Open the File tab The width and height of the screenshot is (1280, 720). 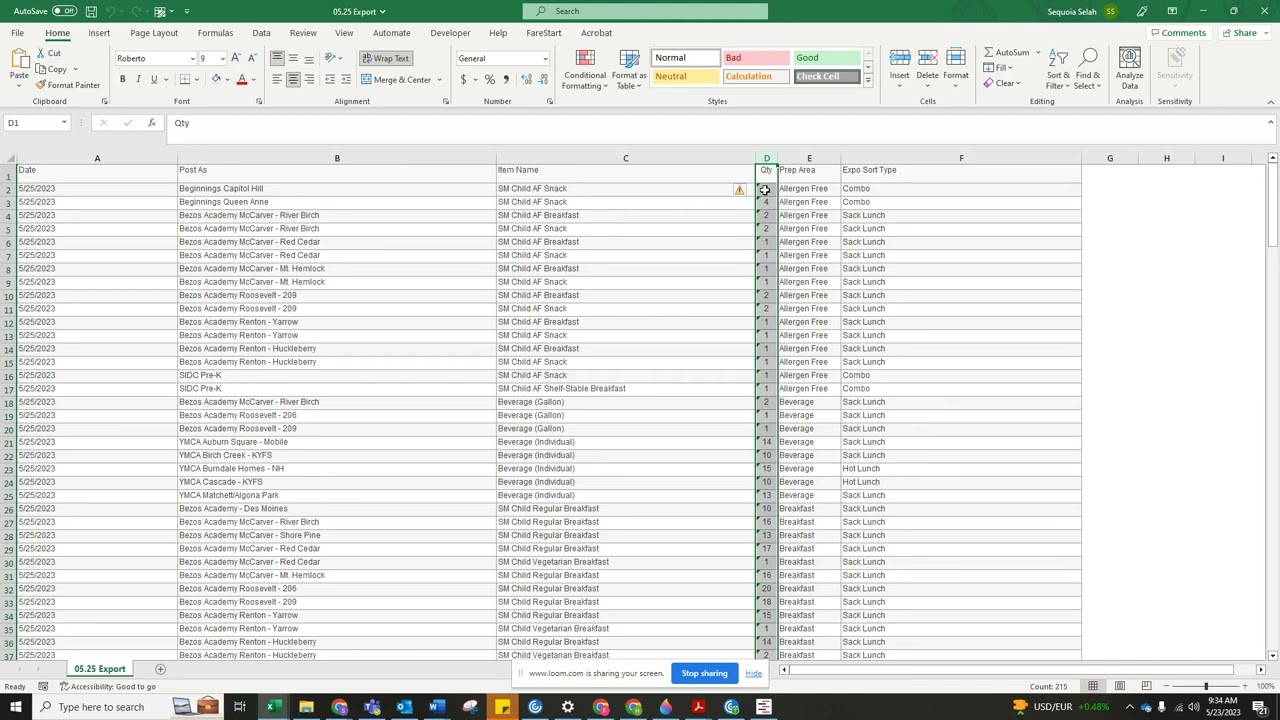tap(17, 33)
